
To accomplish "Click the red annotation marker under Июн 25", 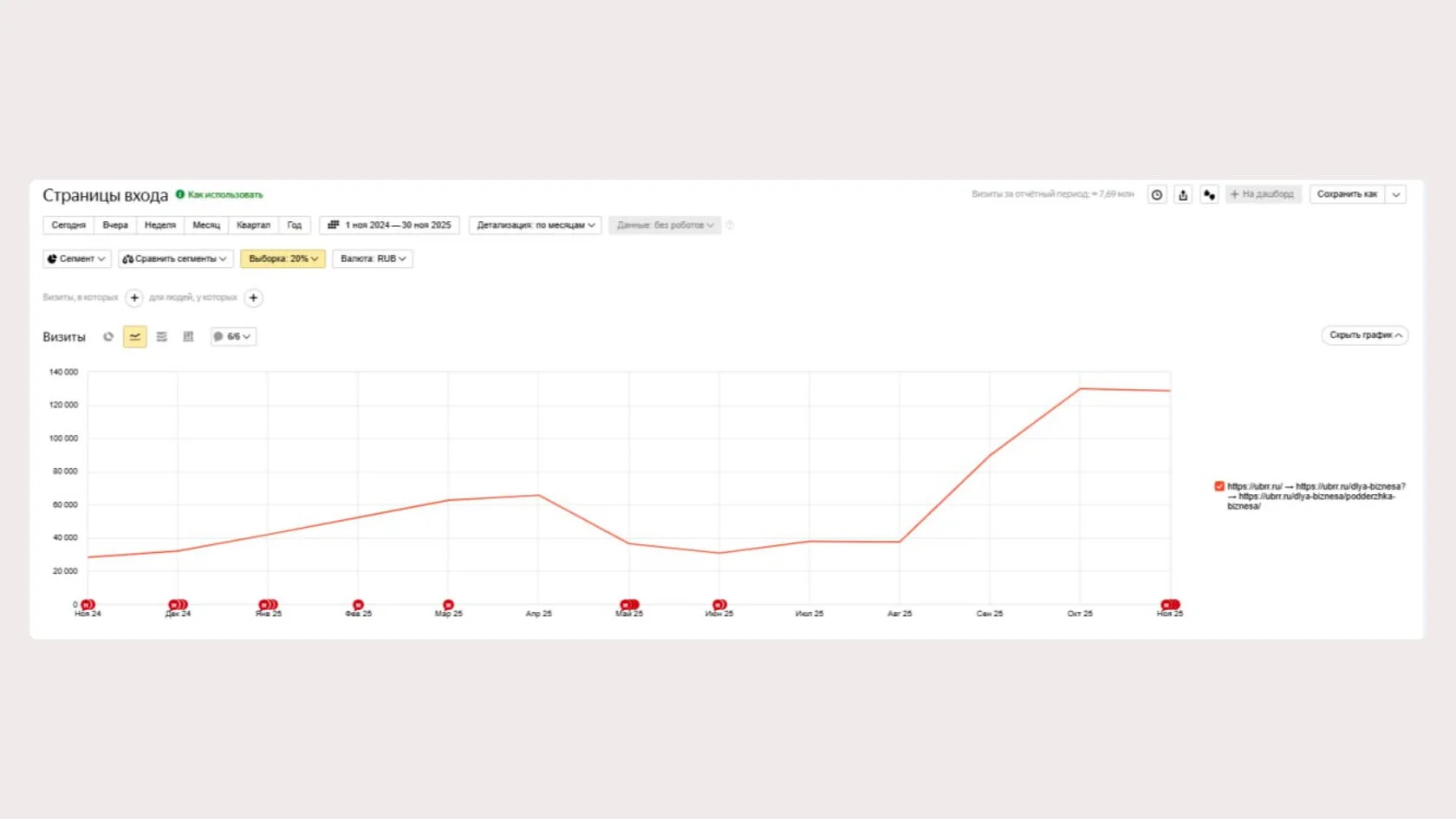I will point(719,605).
